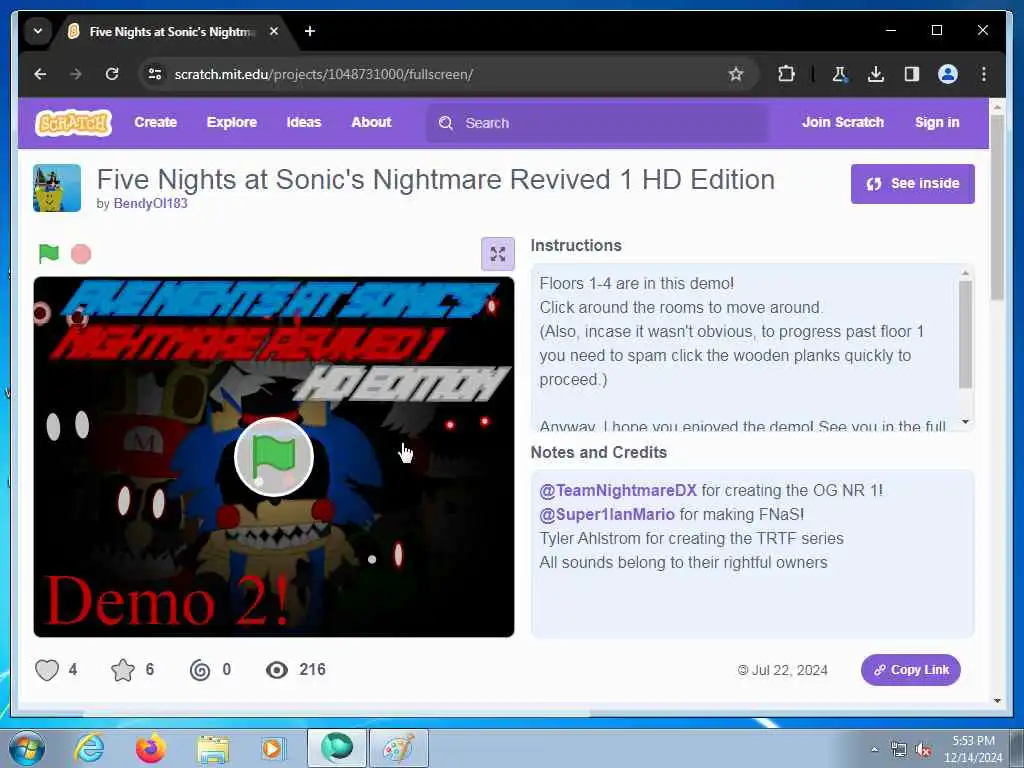1024x768 pixels.
Task: Open the @Super1IanMario credit link
Action: tap(607, 515)
